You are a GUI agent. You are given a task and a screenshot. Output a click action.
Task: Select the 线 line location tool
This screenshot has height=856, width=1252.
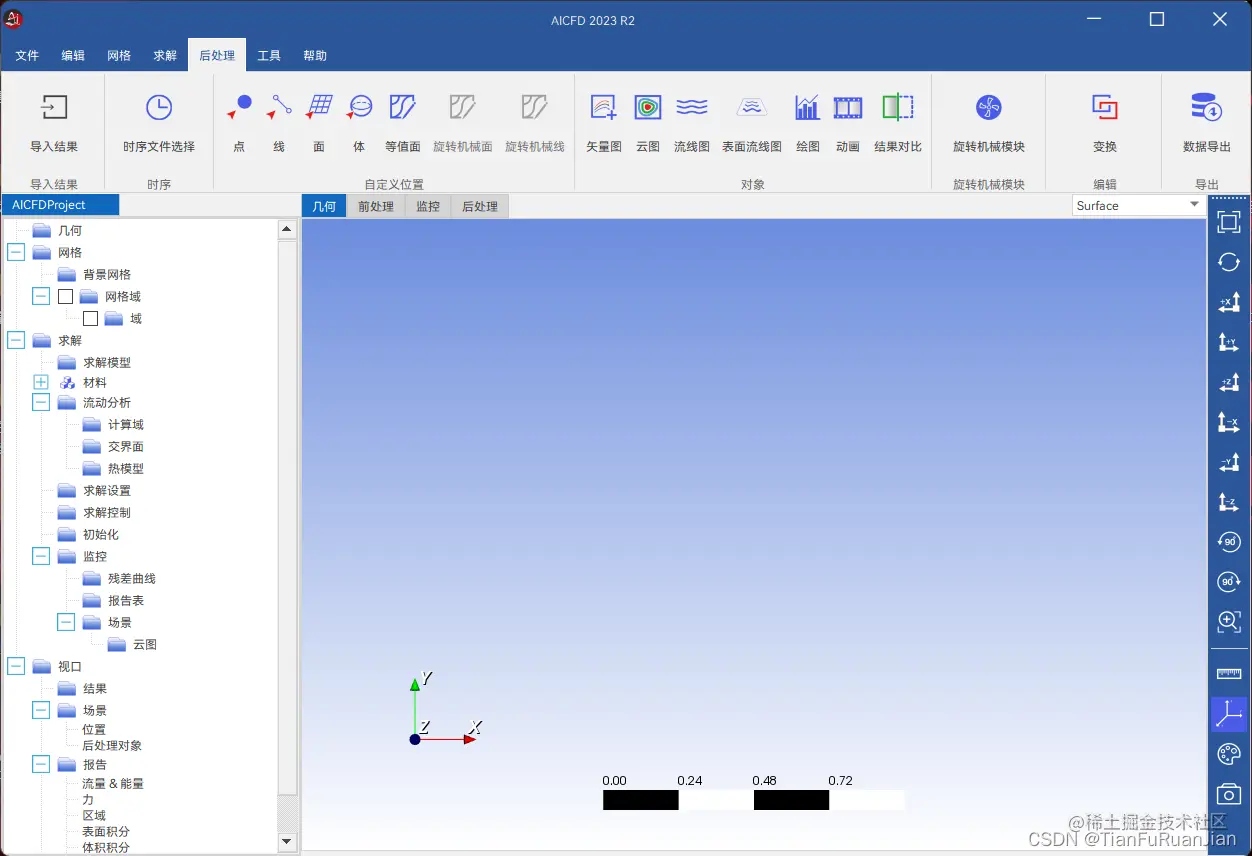pos(279,106)
